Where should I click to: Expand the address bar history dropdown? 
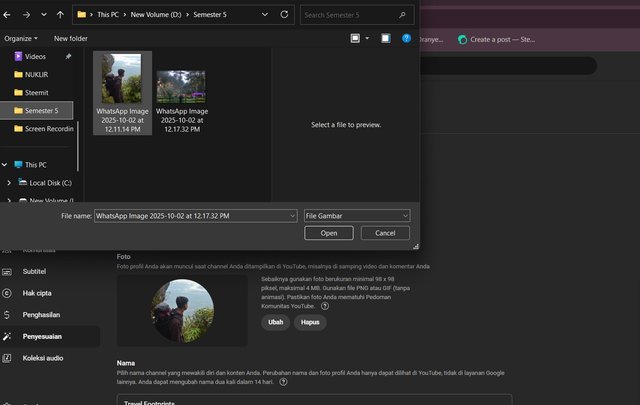[x=265, y=15]
